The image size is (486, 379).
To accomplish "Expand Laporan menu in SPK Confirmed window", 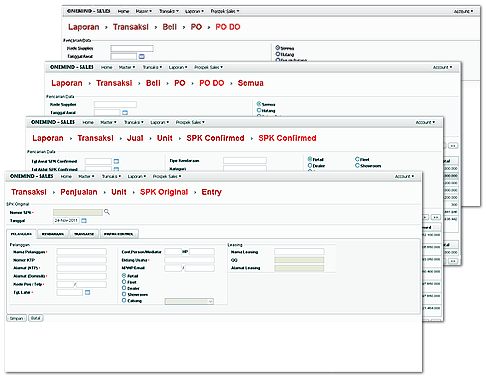I will pyautogui.click(x=160, y=122).
